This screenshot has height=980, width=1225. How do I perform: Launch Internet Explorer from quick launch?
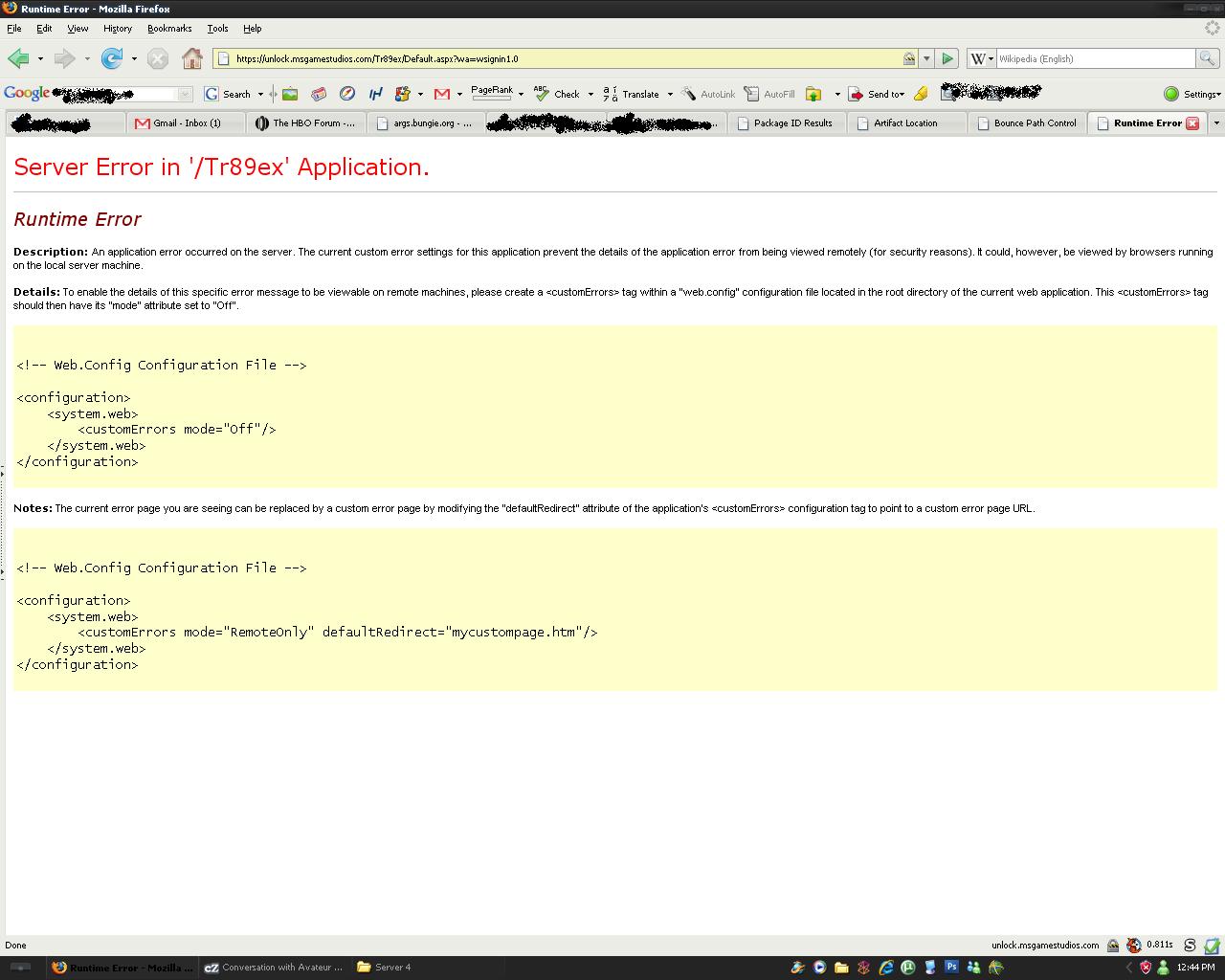coord(886,968)
